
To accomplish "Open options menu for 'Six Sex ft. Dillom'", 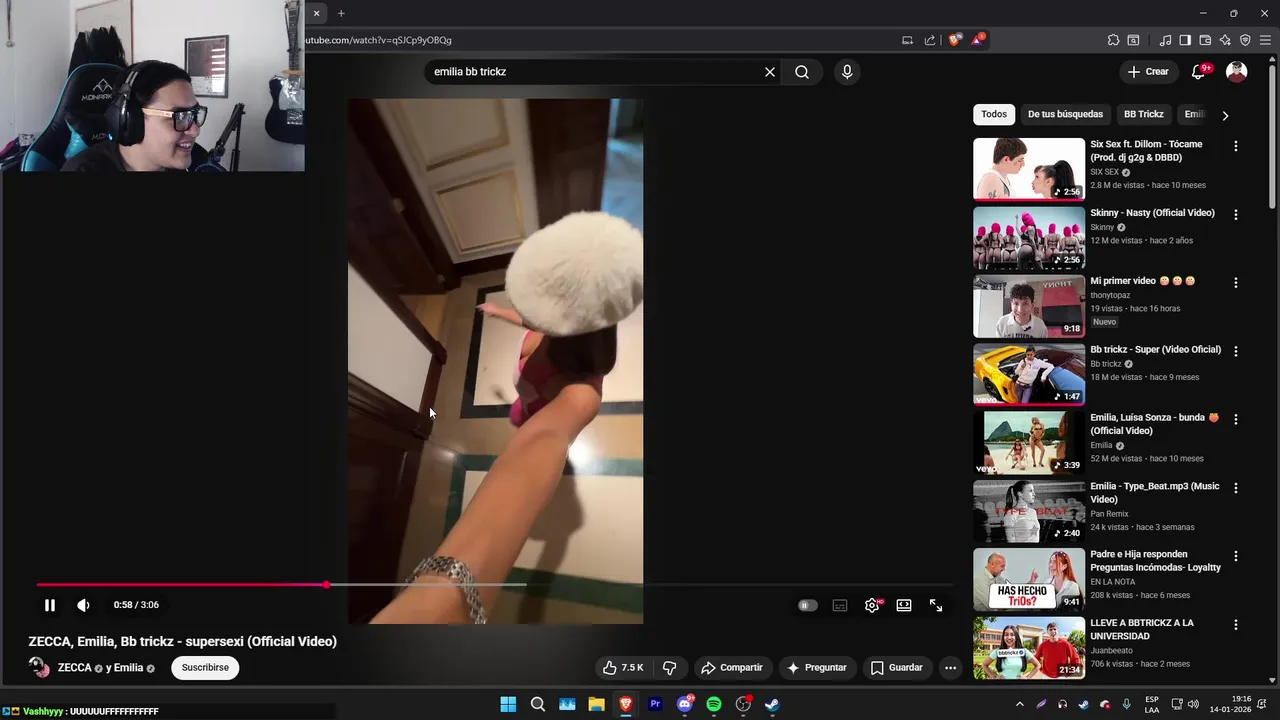I will pyautogui.click(x=1236, y=146).
